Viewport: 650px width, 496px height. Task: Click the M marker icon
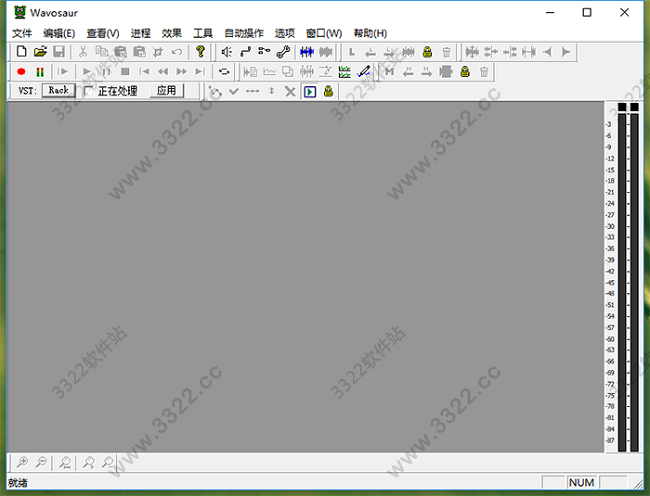389,72
